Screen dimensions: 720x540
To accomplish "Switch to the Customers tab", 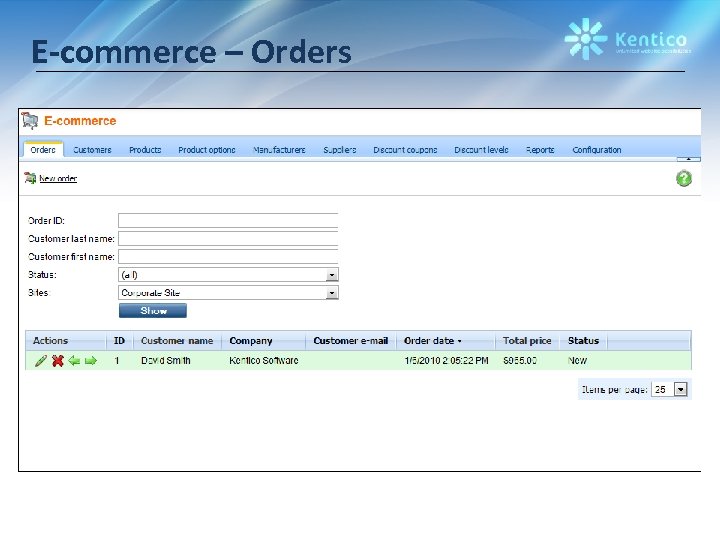I will click(x=92, y=150).
